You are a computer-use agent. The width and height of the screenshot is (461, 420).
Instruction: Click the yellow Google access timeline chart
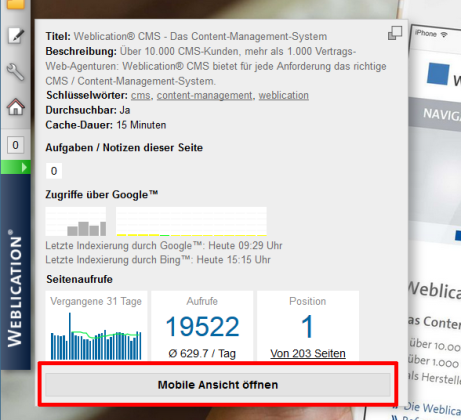click(191, 221)
